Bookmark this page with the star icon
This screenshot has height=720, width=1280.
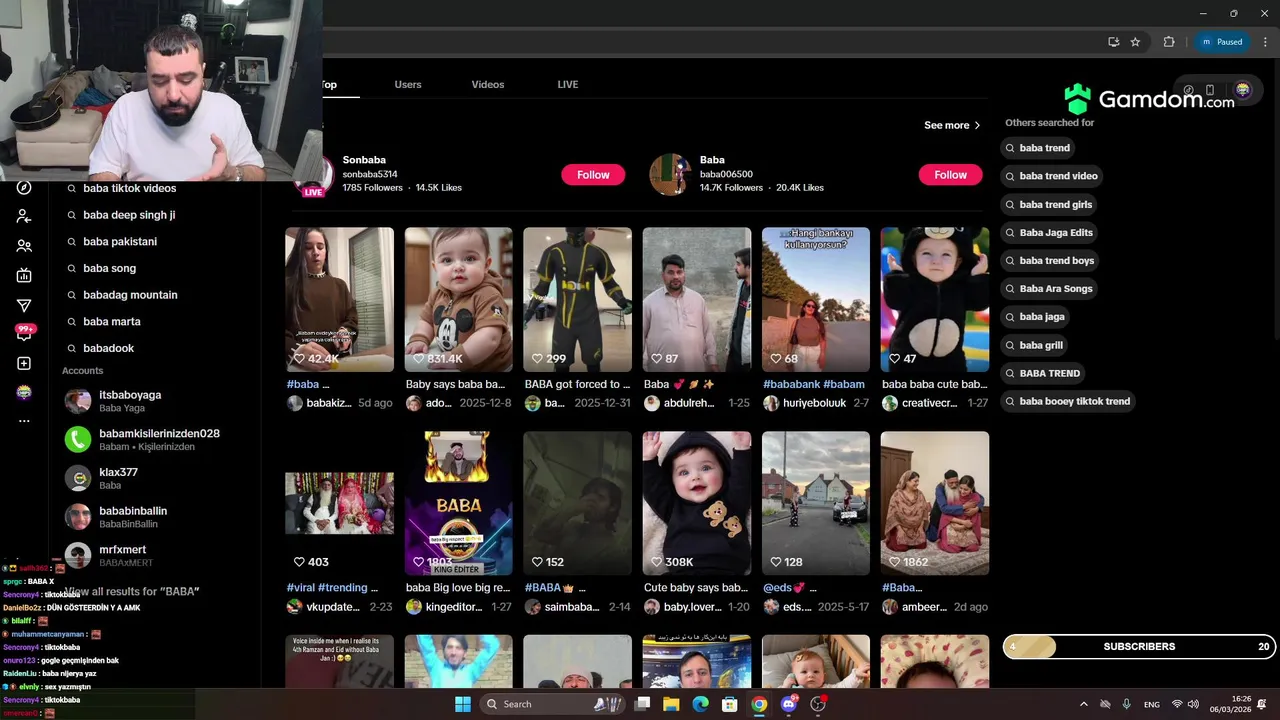[x=1135, y=42]
